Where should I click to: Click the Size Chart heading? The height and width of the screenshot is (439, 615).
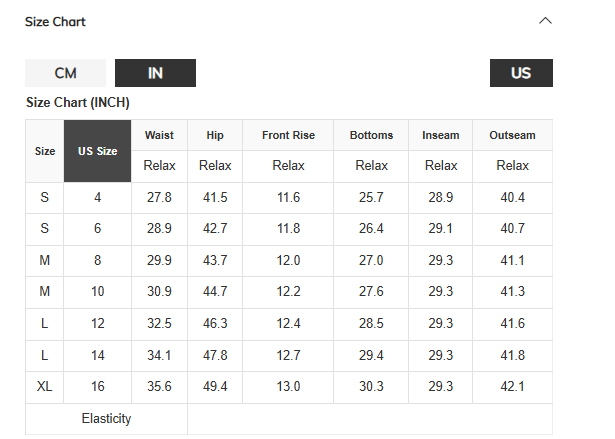tap(55, 21)
